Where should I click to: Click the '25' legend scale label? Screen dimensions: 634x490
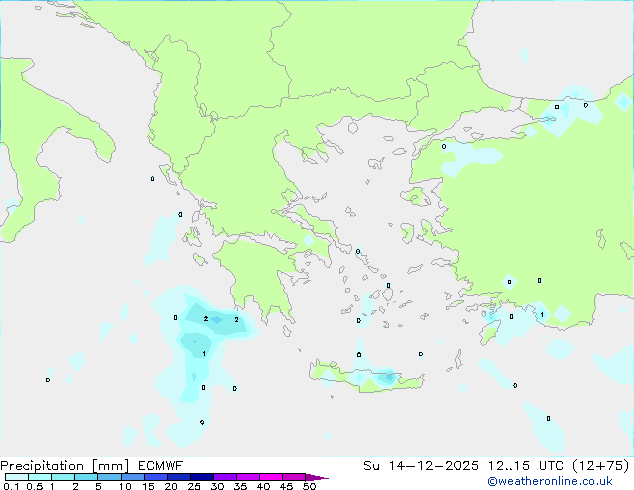[194, 486]
